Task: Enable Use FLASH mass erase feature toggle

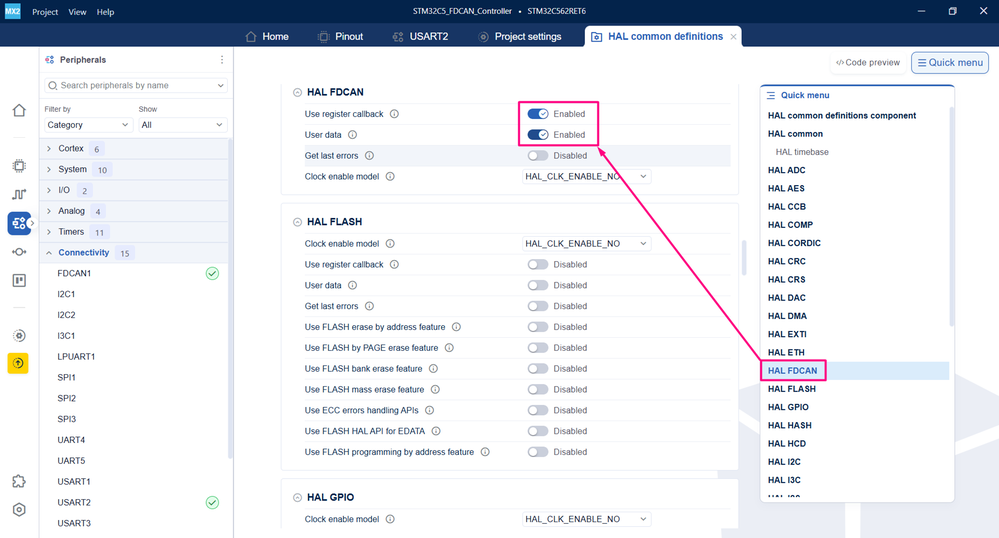Action: tap(538, 389)
